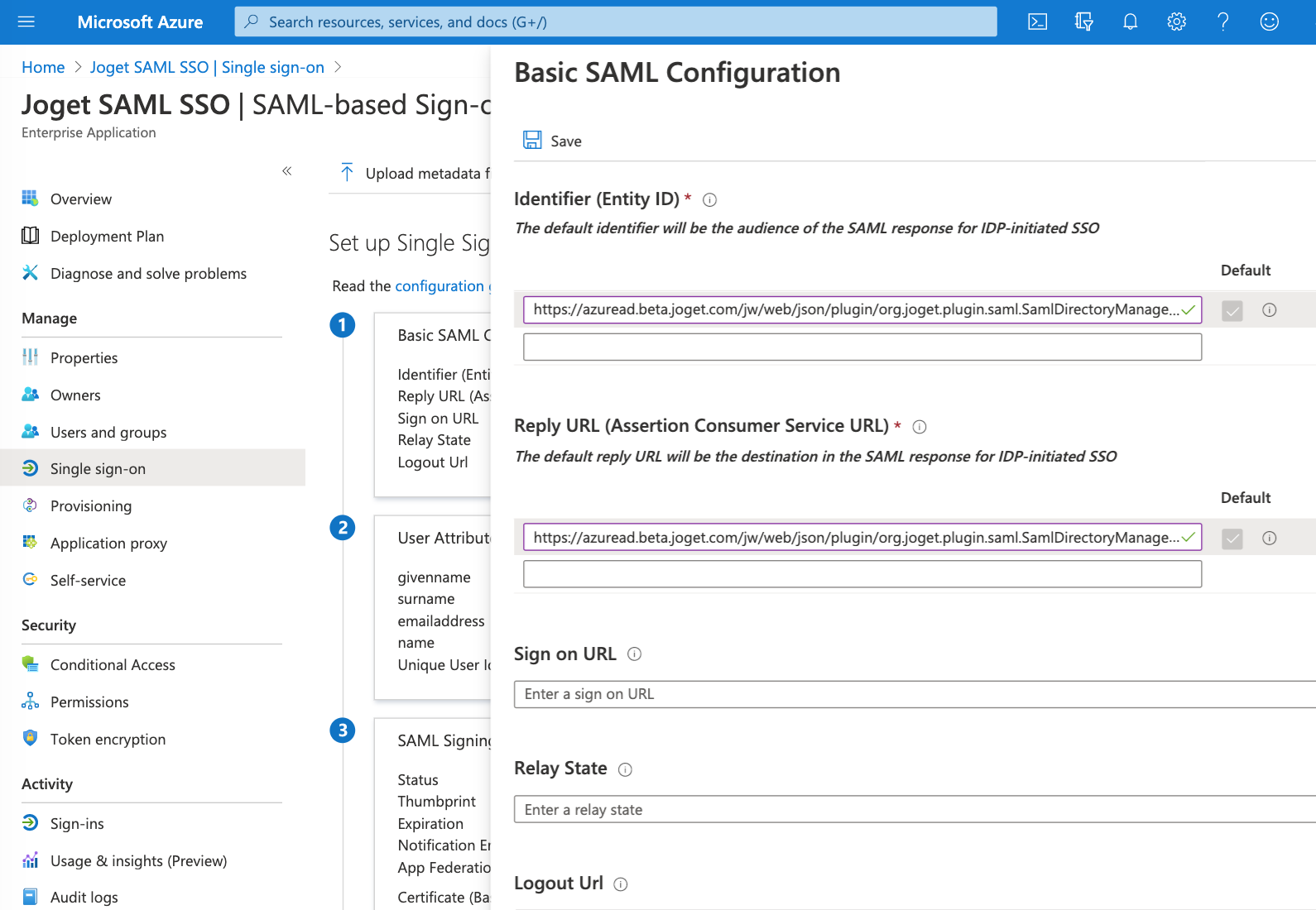Save the Basic SAML Configuration

click(552, 141)
